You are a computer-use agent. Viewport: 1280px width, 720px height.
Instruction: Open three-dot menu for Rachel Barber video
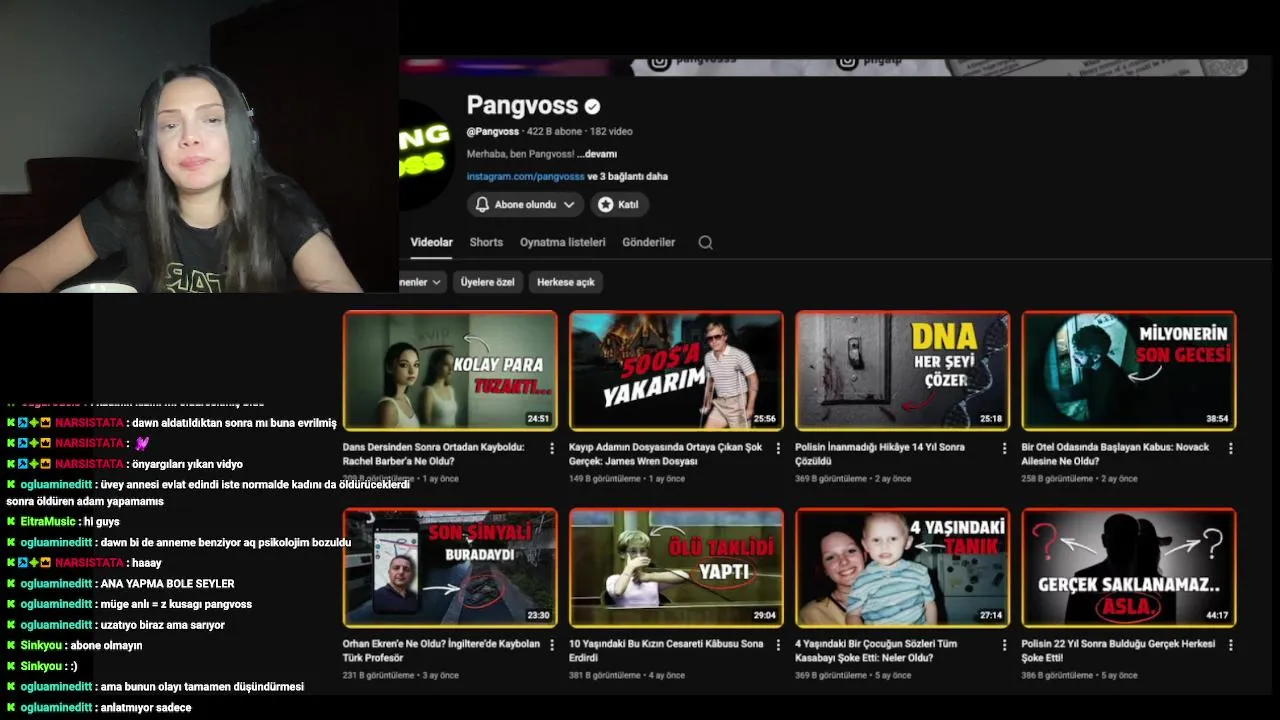click(552, 449)
